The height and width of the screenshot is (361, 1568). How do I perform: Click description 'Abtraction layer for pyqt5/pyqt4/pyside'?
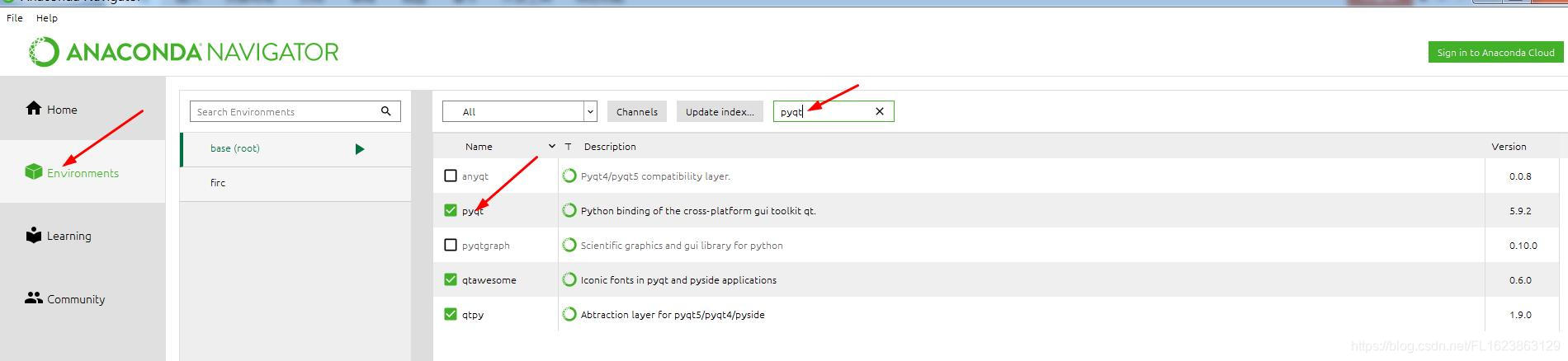pos(673,315)
